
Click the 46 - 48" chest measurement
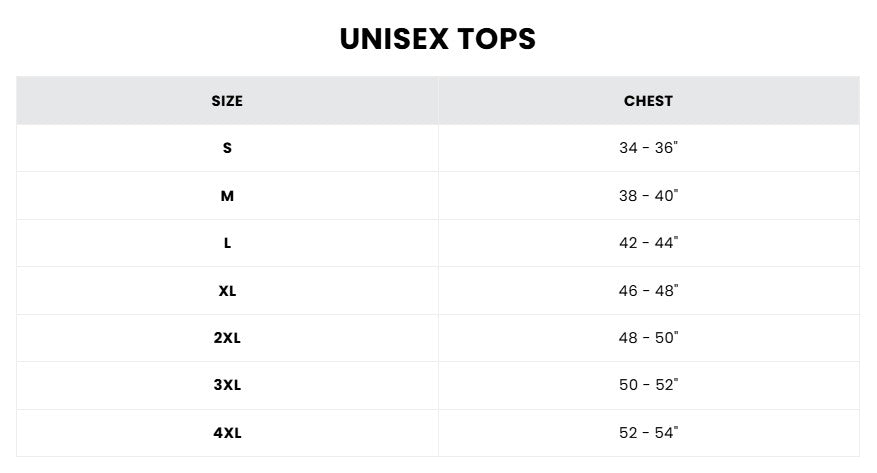tap(648, 291)
